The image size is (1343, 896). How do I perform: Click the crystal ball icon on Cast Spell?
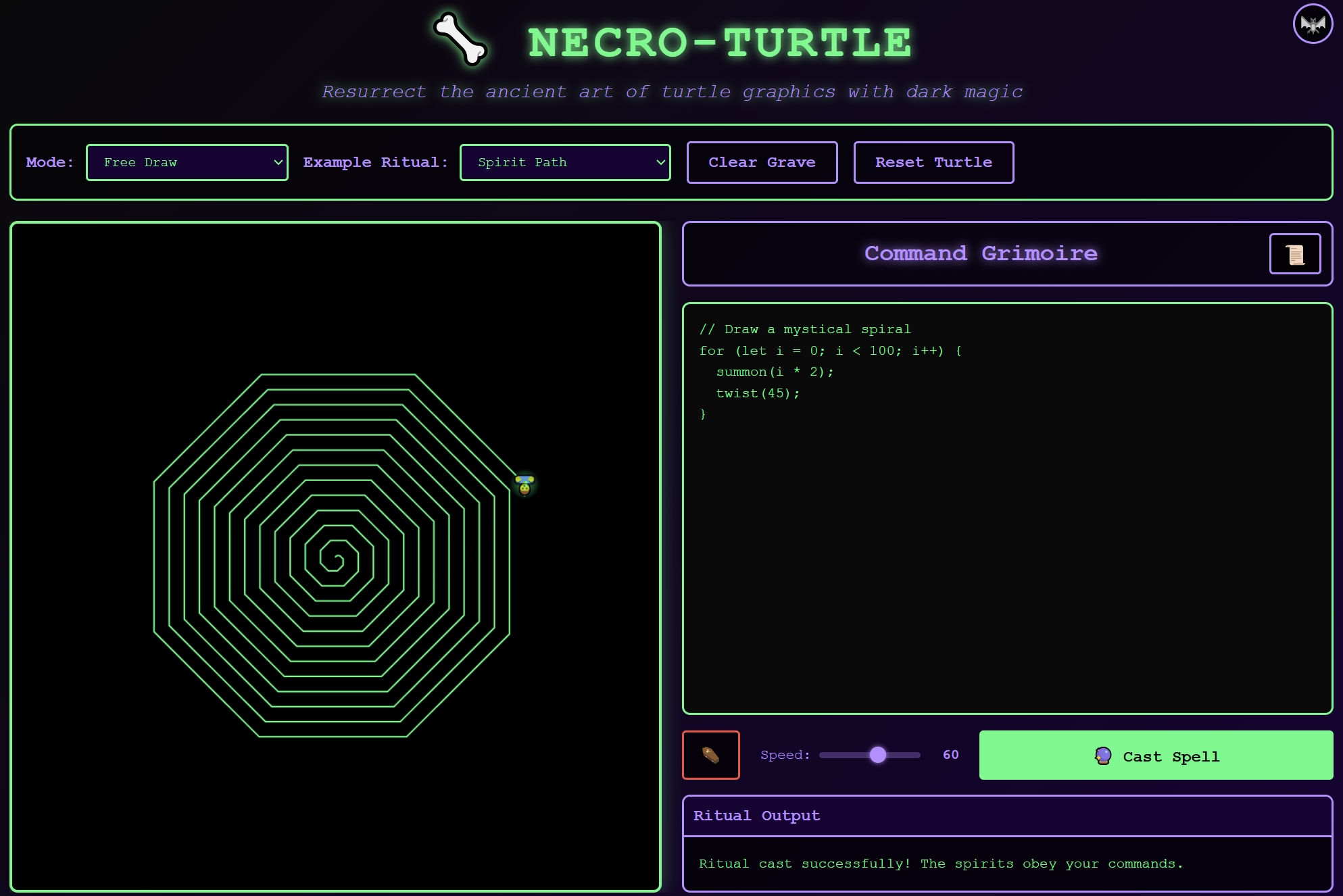[1102, 755]
